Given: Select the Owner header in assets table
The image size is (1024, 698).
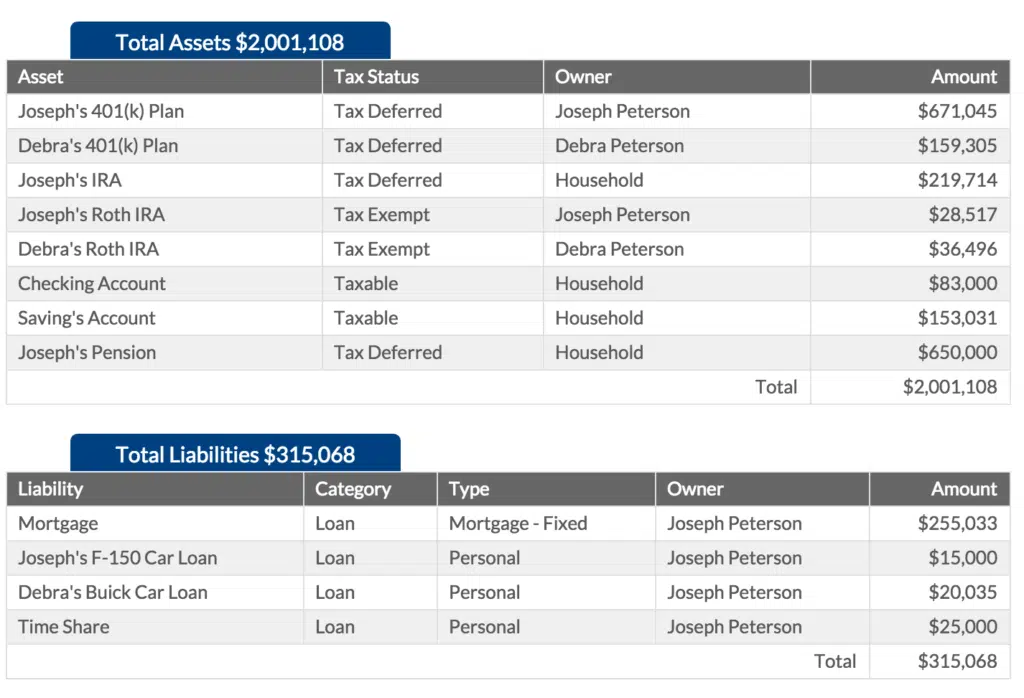Looking at the screenshot, I should 583,77.
